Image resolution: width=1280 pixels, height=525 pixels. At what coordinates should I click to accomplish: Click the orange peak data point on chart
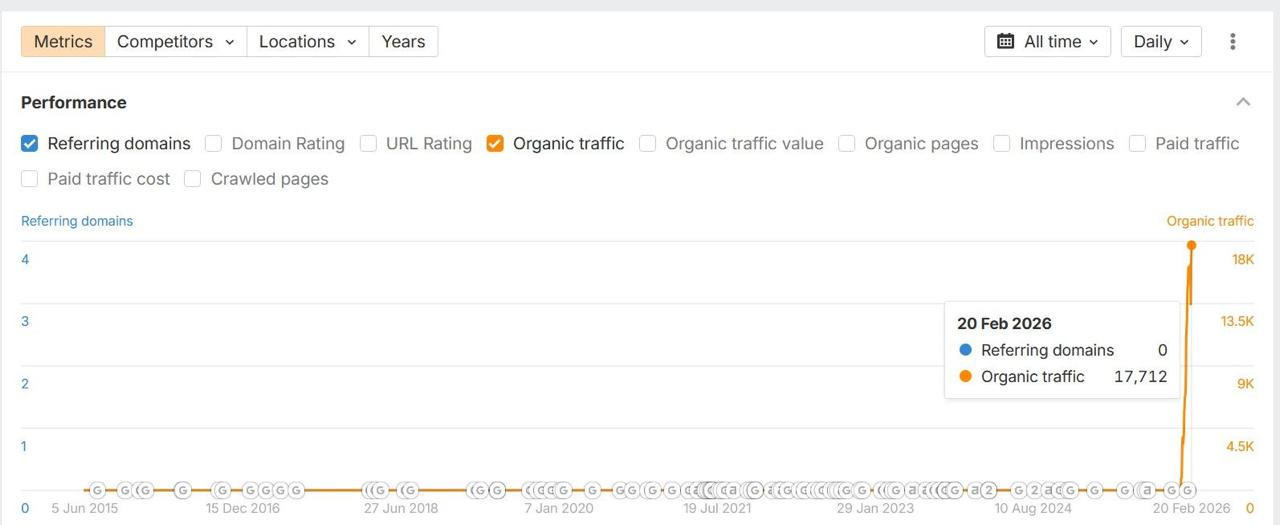pyautogui.click(x=1191, y=245)
